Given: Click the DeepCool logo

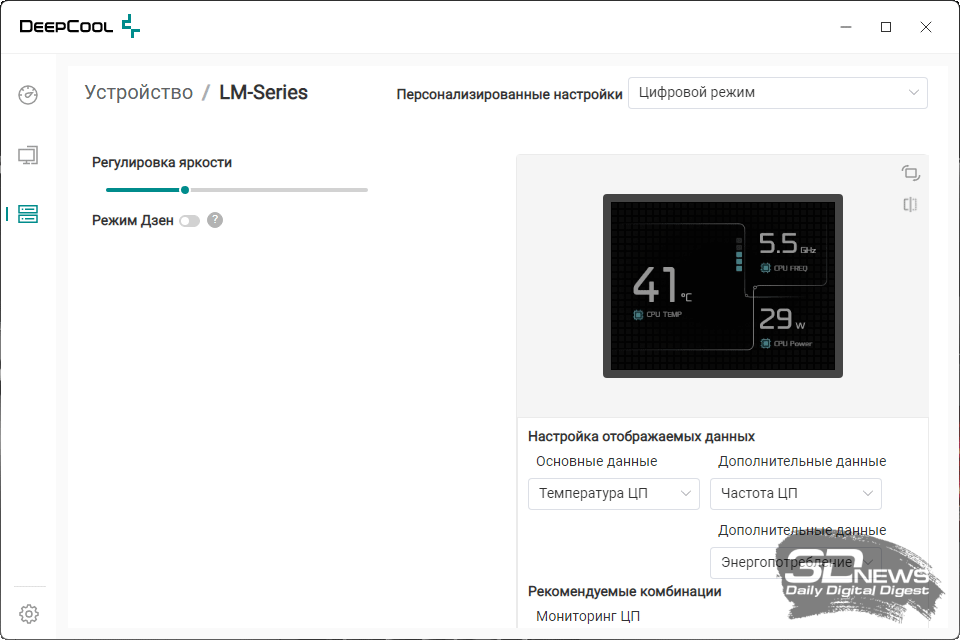Looking at the screenshot, I should click(80, 27).
